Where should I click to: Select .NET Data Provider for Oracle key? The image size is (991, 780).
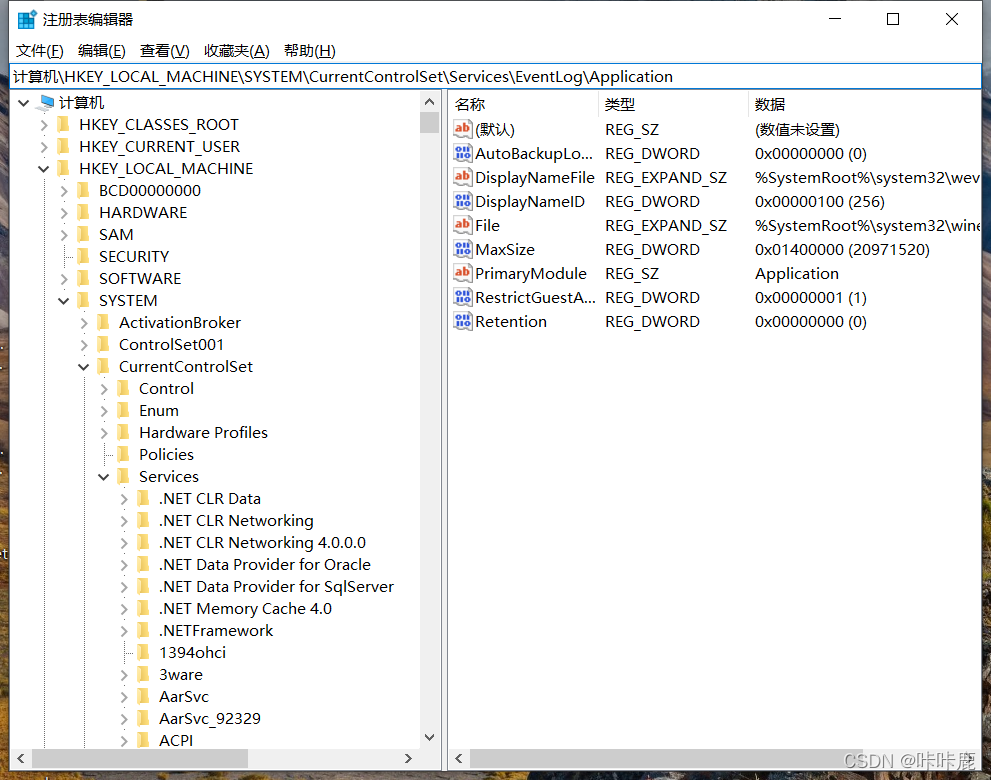coord(264,564)
